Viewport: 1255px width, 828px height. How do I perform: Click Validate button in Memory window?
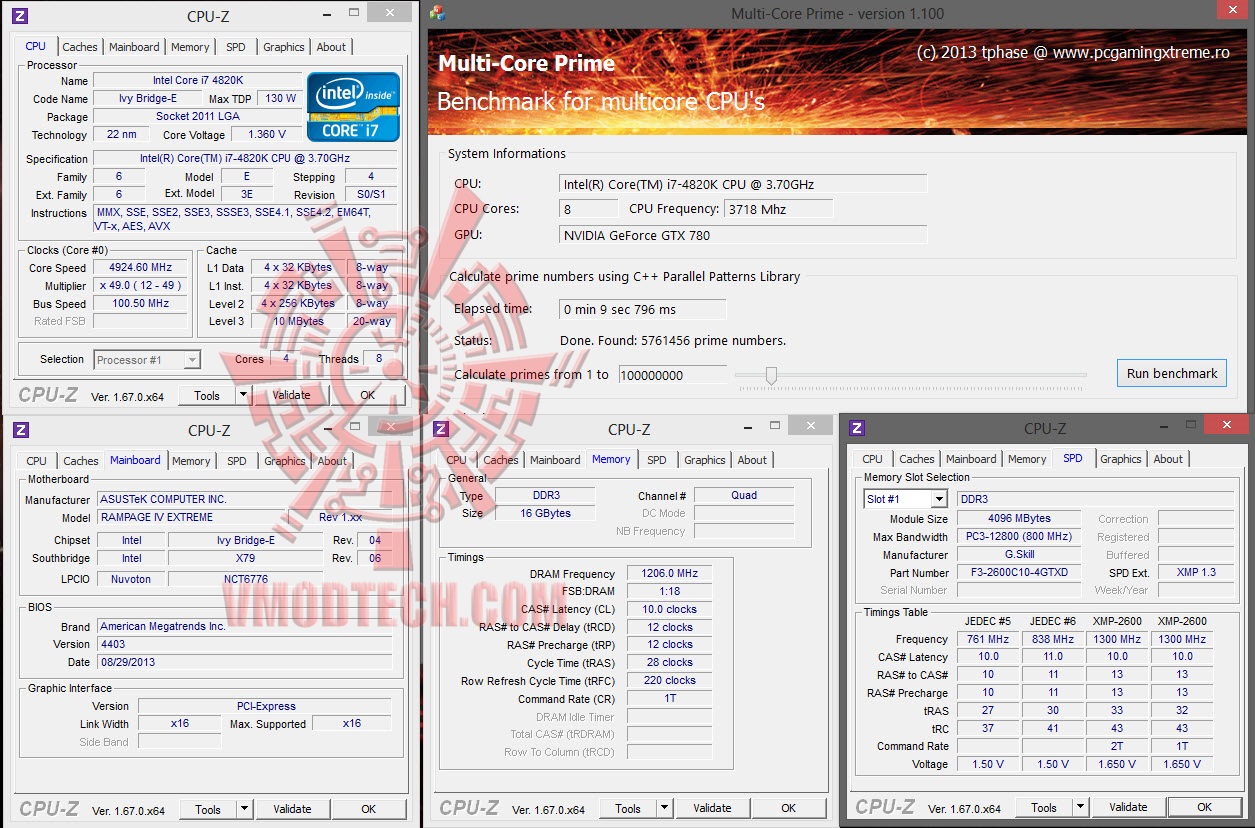712,808
